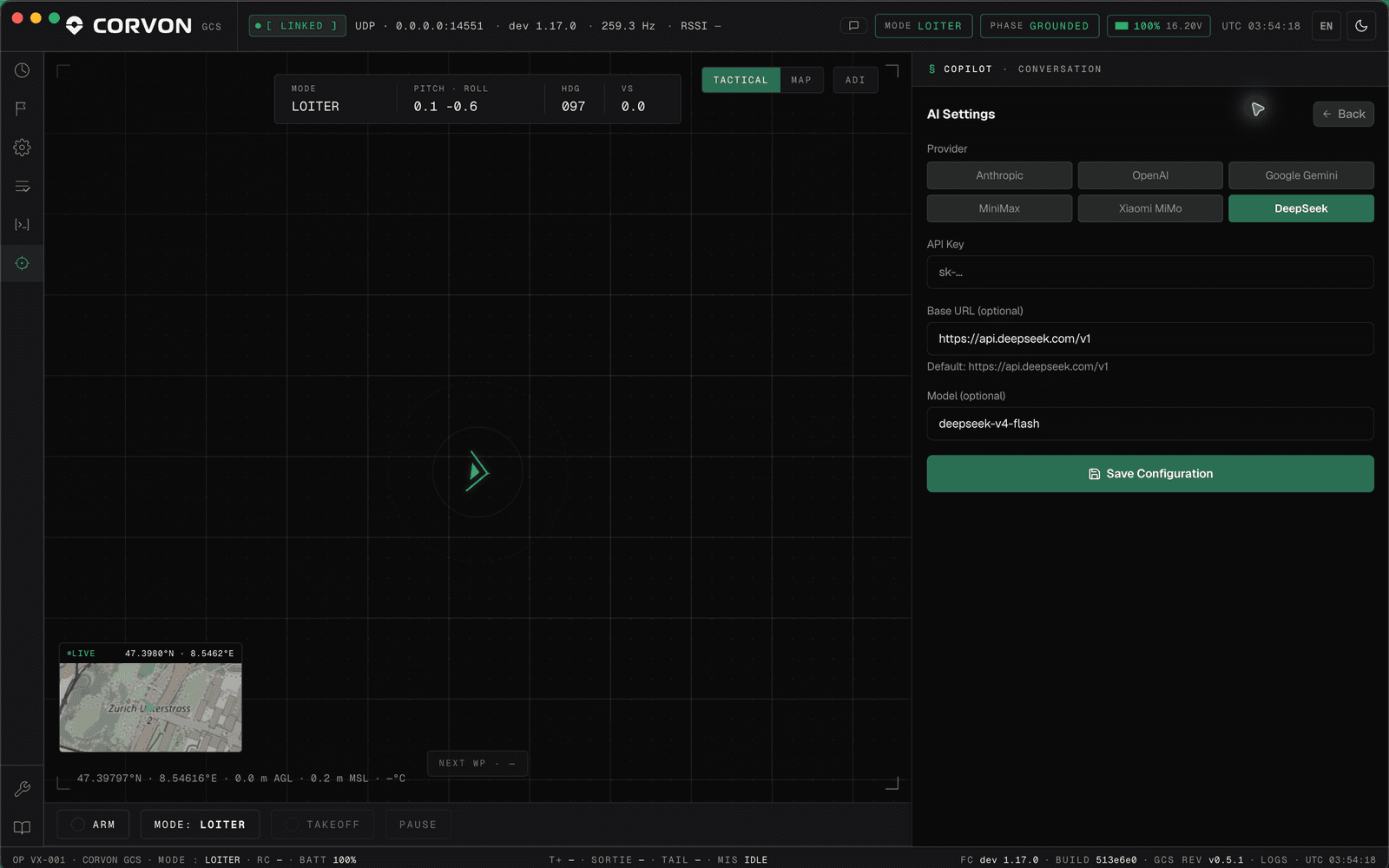Click the OP VX-001 status bar entry
Screen dimensions: 1389x868
click(39, 860)
